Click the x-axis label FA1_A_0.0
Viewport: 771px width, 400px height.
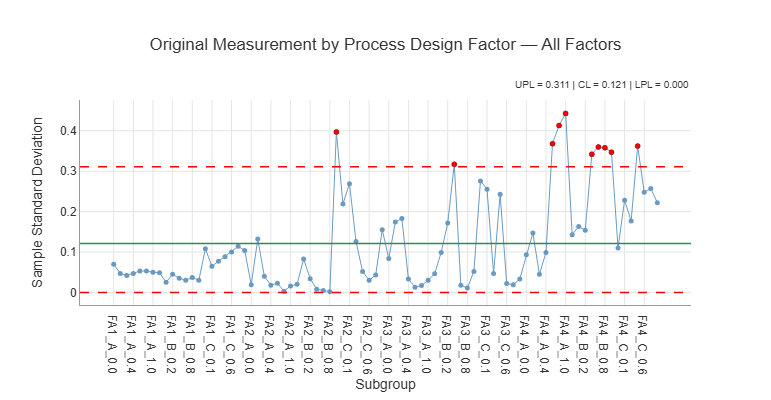[112, 344]
